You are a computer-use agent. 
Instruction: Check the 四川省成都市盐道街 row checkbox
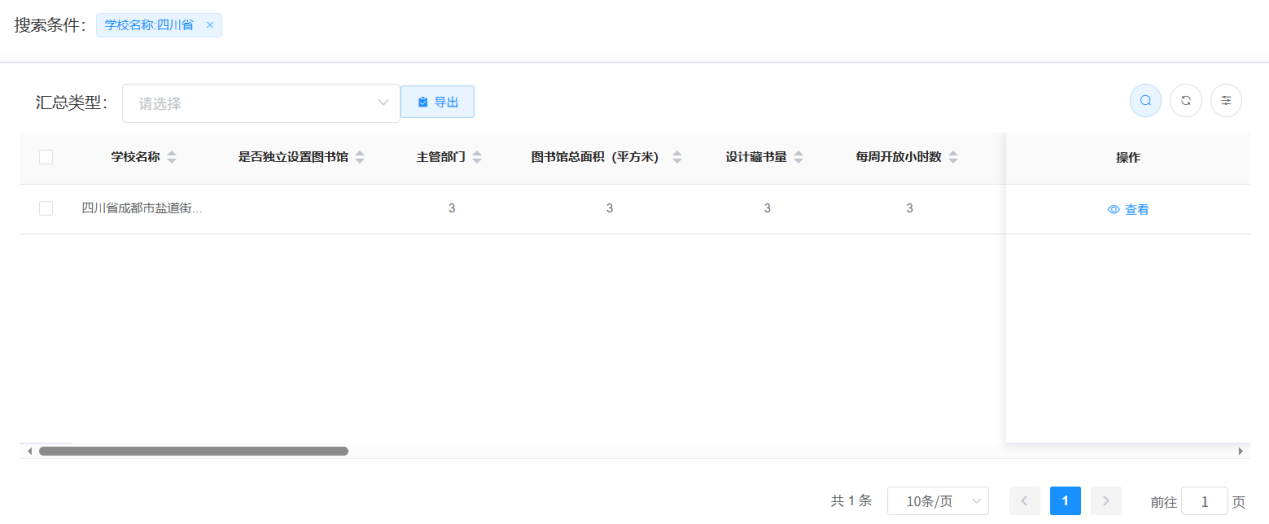(x=46, y=208)
